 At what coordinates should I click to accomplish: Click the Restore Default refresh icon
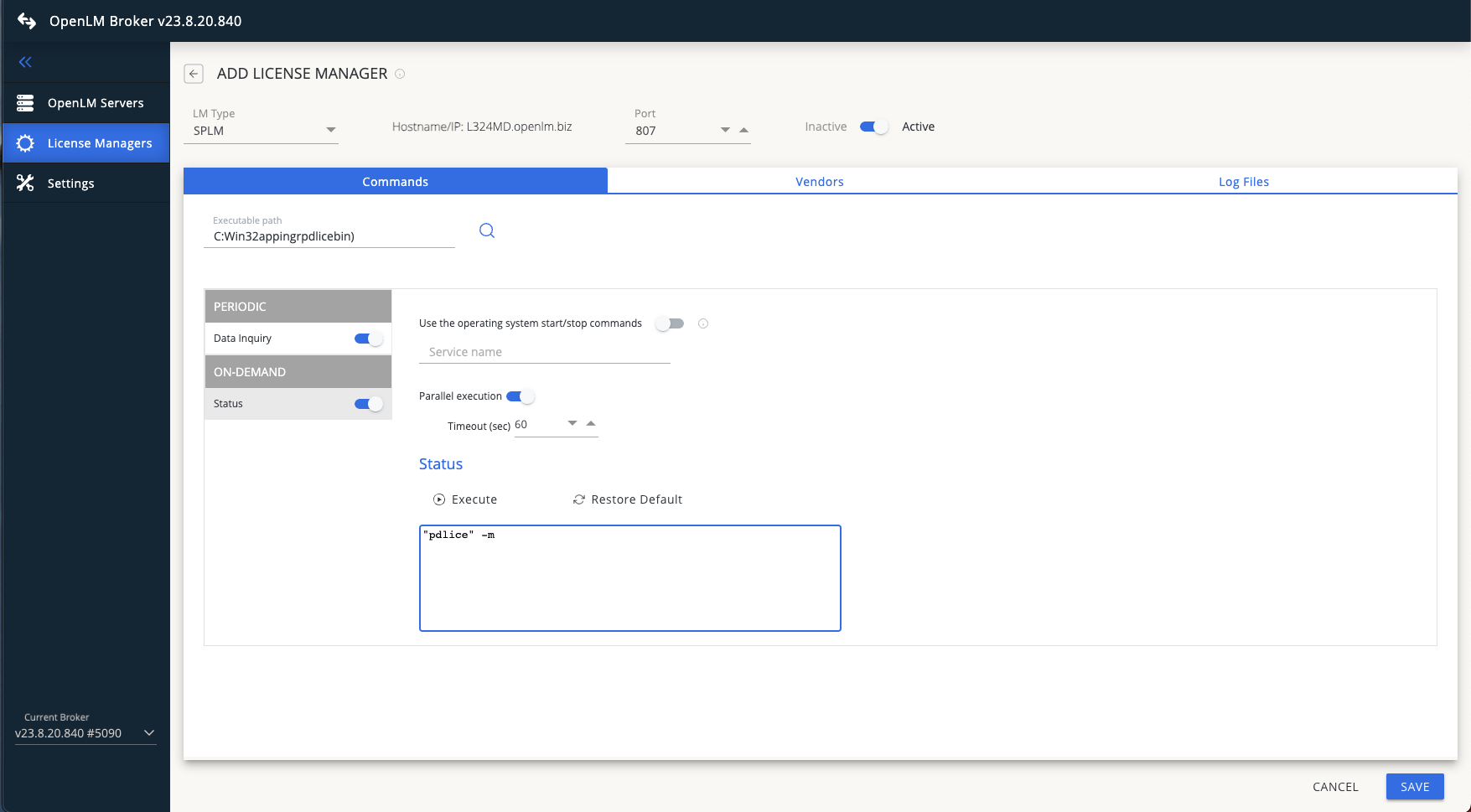tap(578, 499)
